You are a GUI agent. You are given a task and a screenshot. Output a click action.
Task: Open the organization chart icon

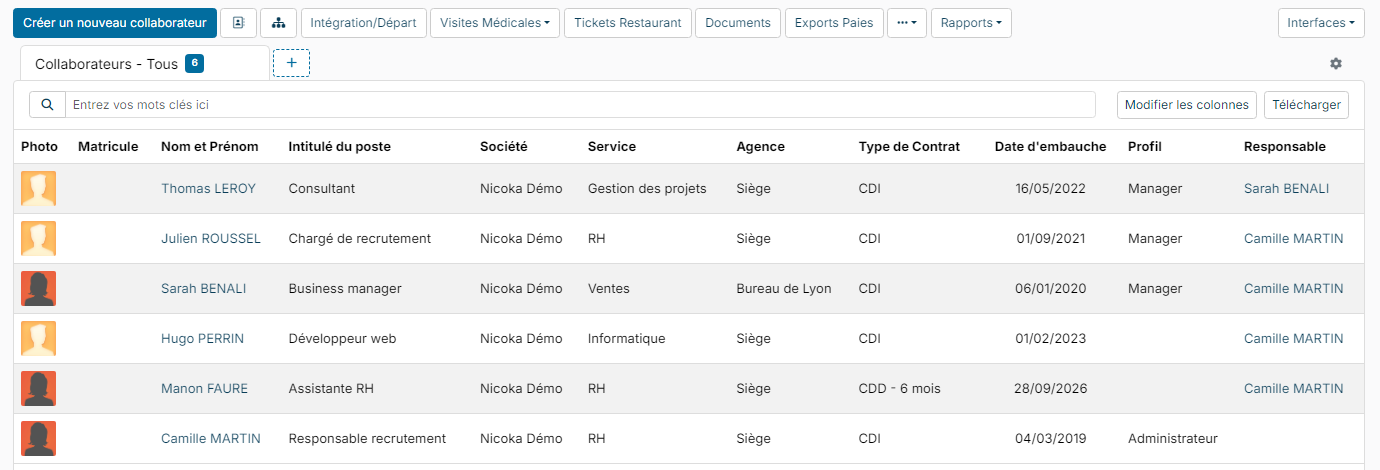coord(279,23)
